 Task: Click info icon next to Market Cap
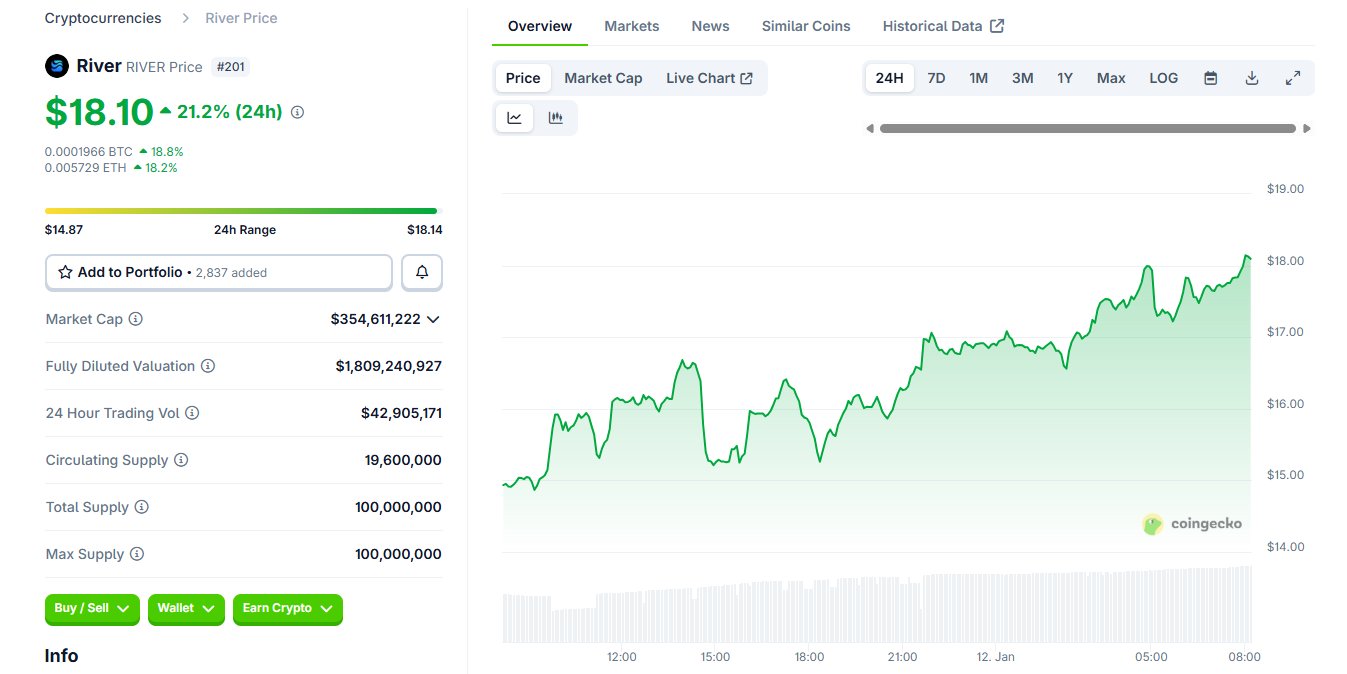point(136,319)
